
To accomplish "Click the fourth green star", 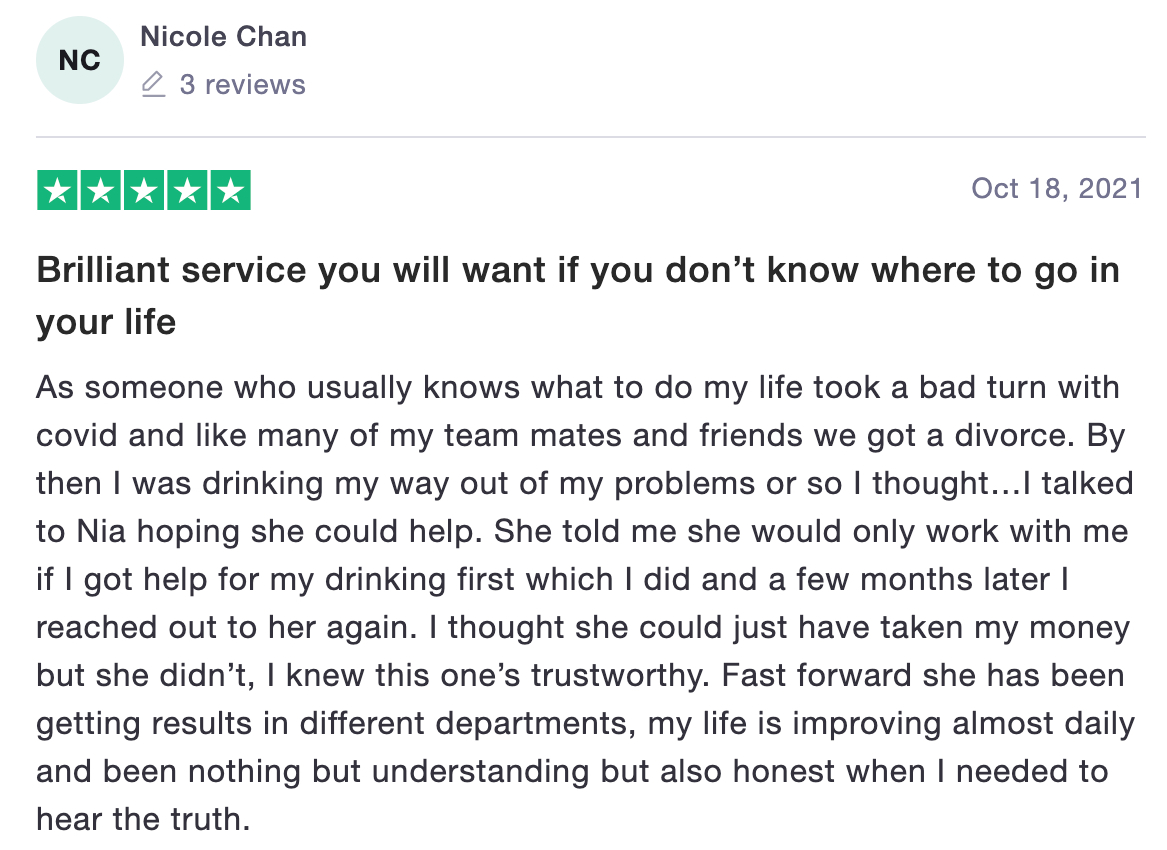I will pos(187,191).
